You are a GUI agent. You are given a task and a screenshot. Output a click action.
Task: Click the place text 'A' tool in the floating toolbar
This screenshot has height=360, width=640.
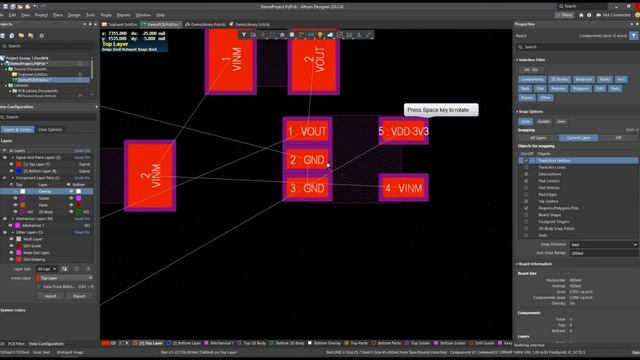pos(359,35)
